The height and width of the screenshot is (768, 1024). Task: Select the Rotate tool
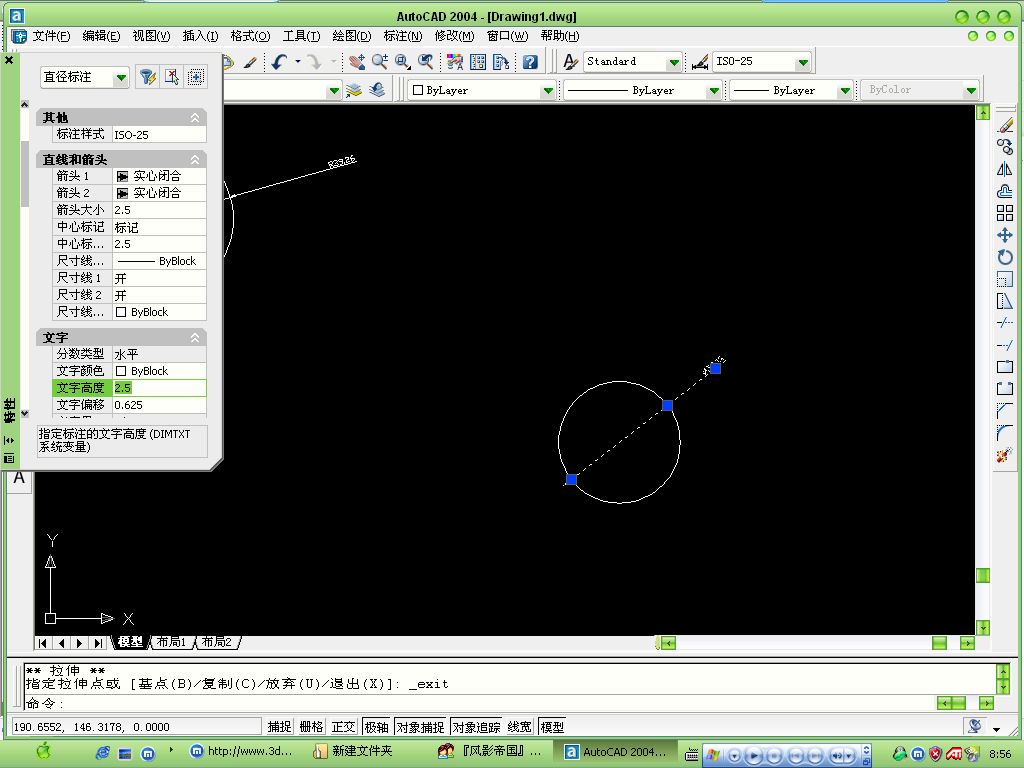pyautogui.click(x=1005, y=257)
